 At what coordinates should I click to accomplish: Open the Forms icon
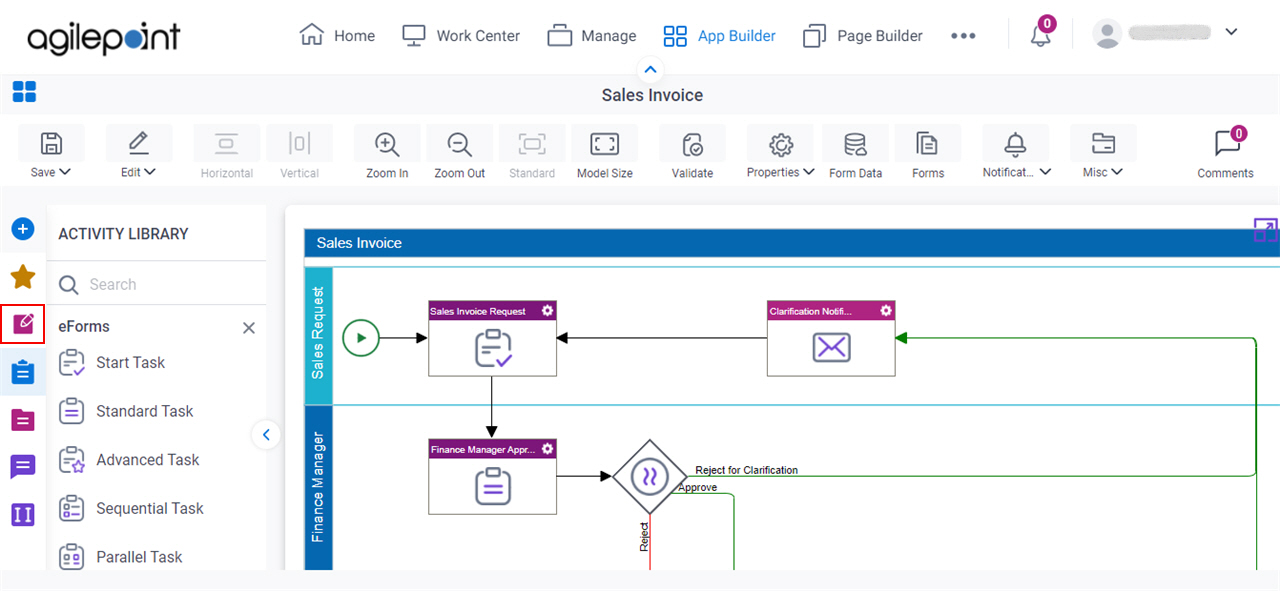[x=928, y=145]
